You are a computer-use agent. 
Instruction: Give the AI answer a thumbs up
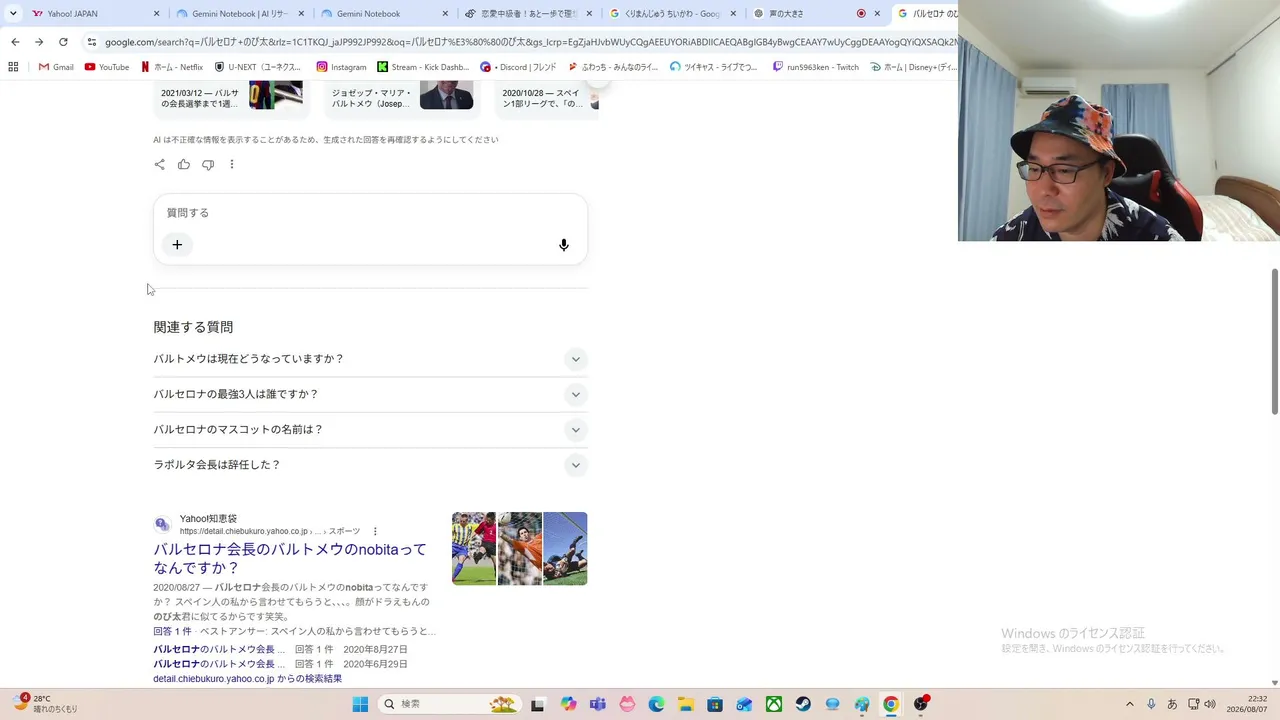pos(184,165)
